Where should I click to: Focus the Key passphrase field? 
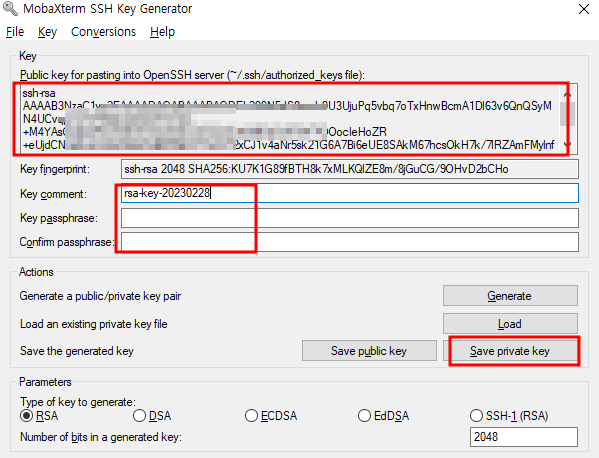click(350, 218)
